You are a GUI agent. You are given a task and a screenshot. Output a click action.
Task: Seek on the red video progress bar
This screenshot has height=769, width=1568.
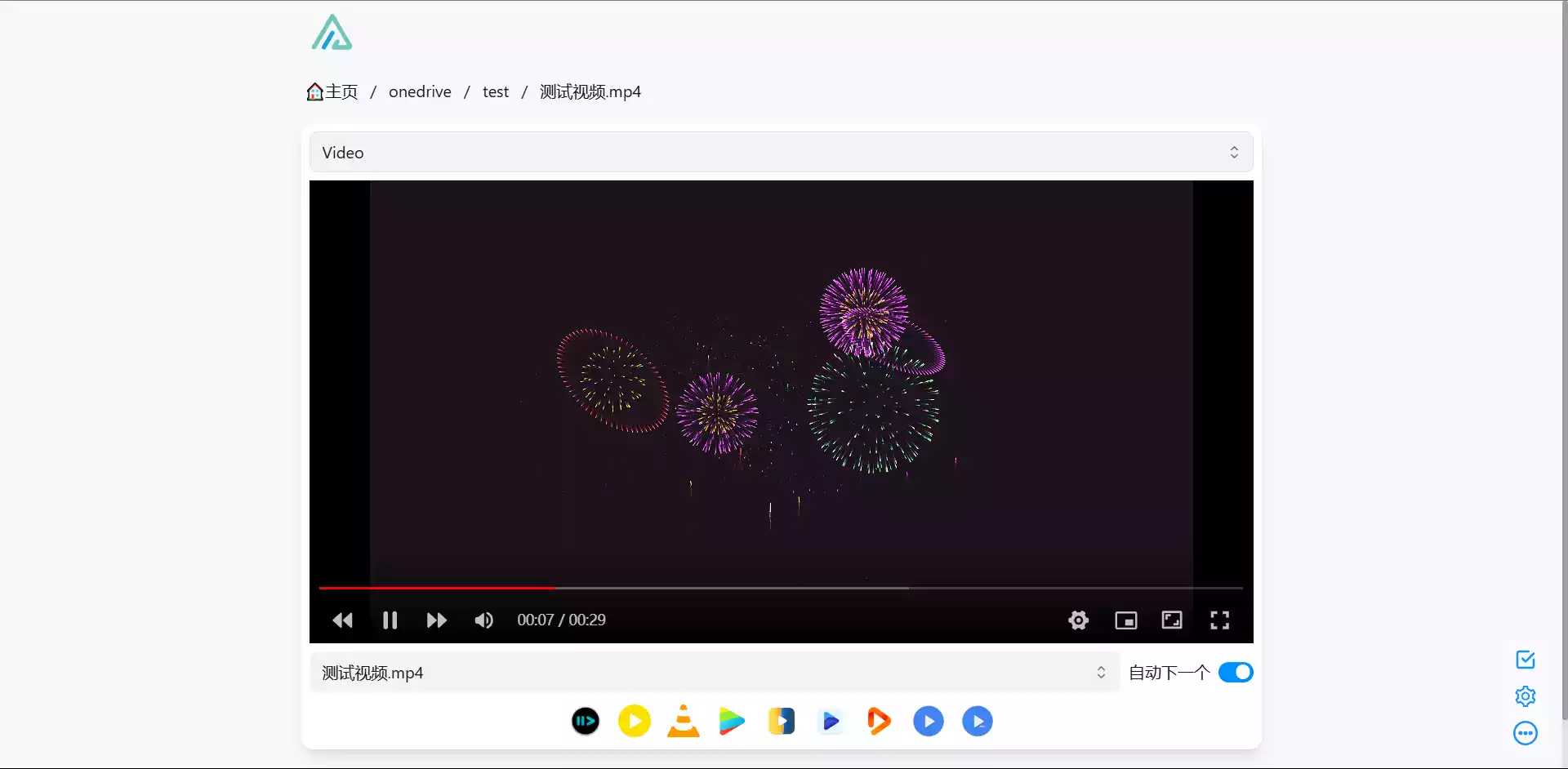[781, 588]
